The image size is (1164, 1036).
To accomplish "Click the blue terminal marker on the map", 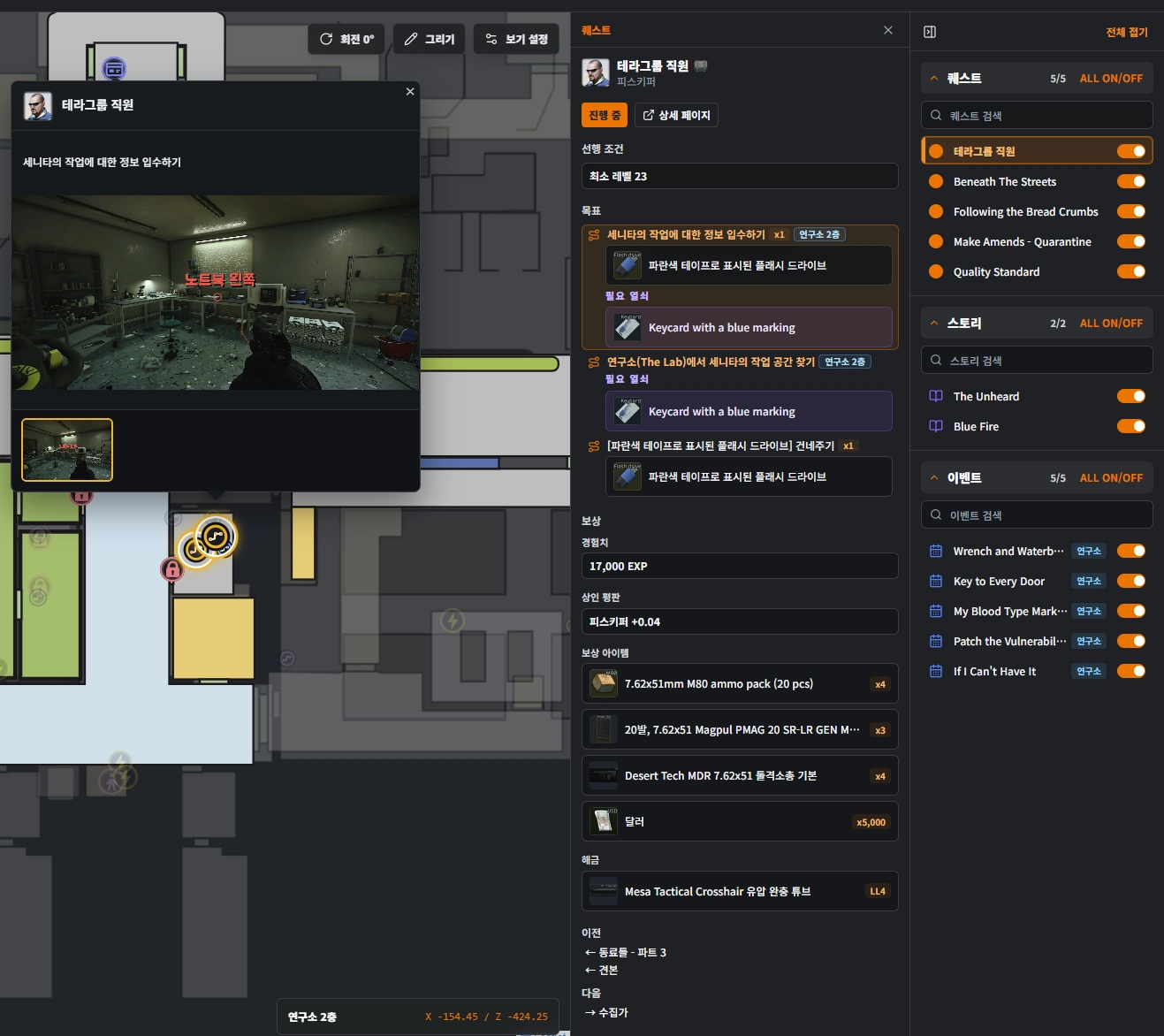I will point(114,68).
